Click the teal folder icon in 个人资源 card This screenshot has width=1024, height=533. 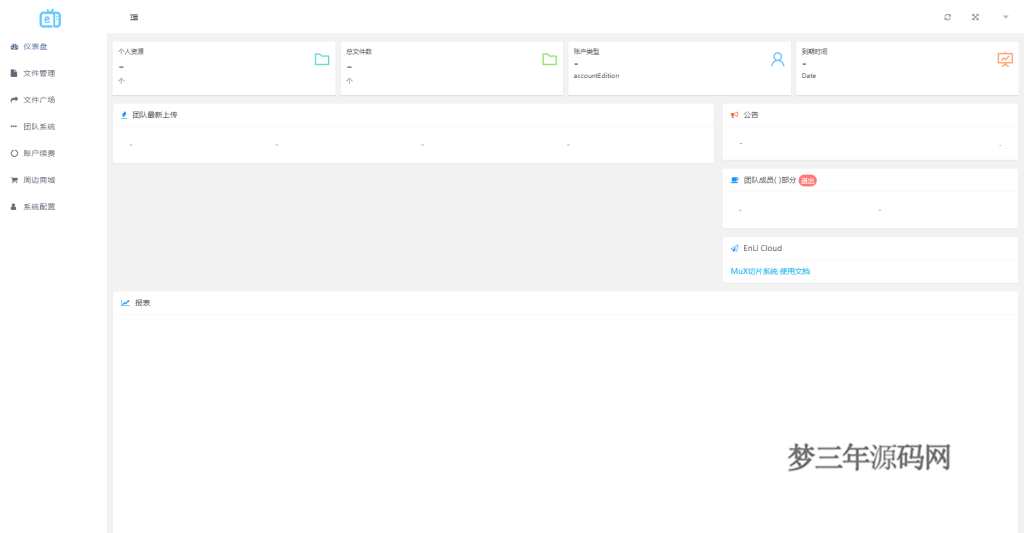(322, 59)
